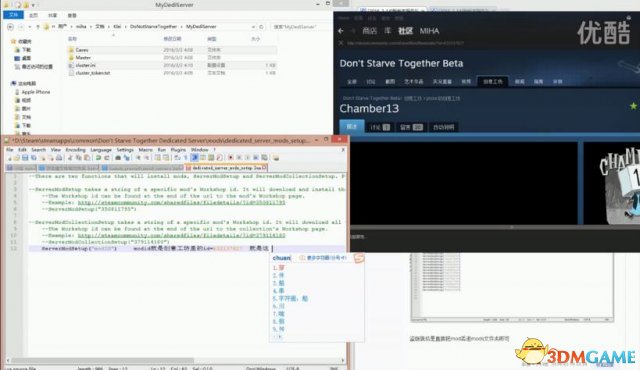Toggle the highlighted word wrap toolbar button
This screenshot has width=640, height=370.
(x=194, y=158)
